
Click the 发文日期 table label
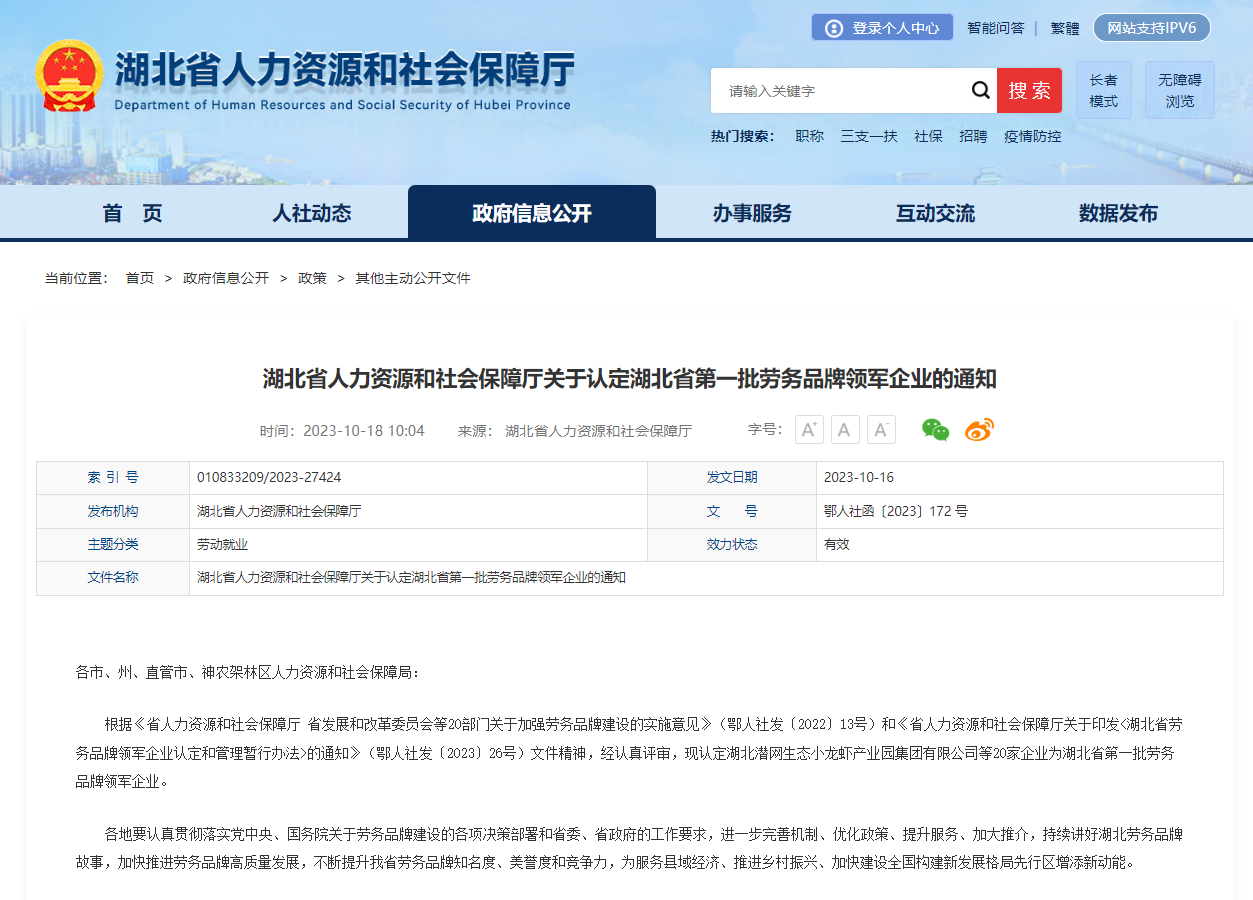(x=732, y=478)
